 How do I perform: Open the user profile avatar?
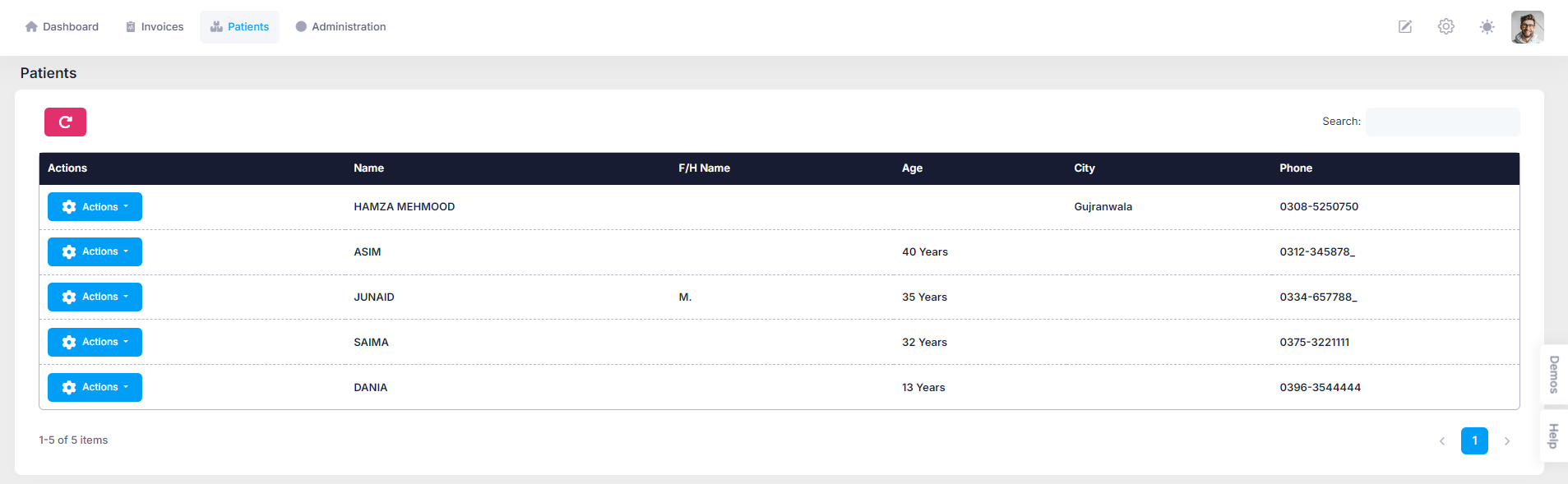pyautogui.click(x=1527, y=27)
